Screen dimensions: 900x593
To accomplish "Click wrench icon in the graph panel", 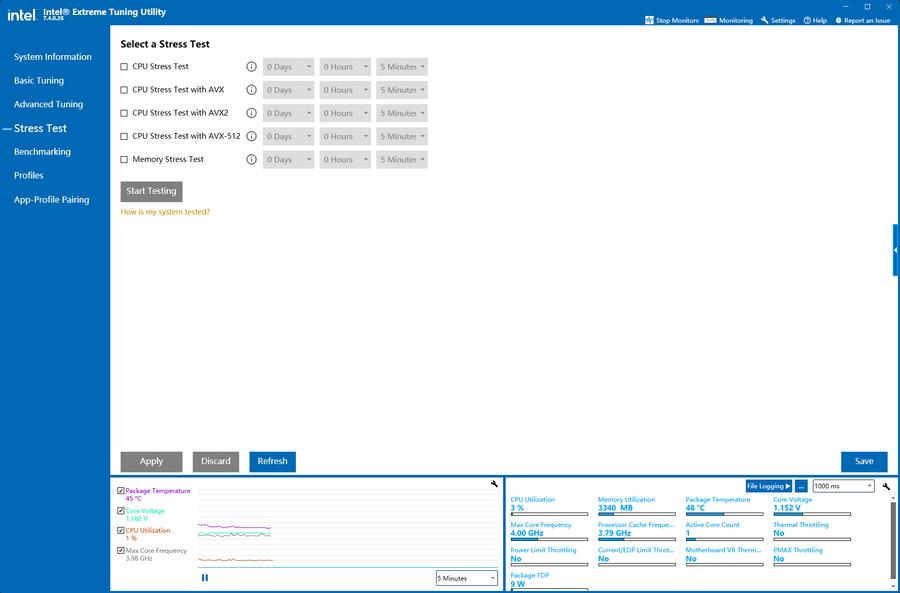I will [494, 484].
